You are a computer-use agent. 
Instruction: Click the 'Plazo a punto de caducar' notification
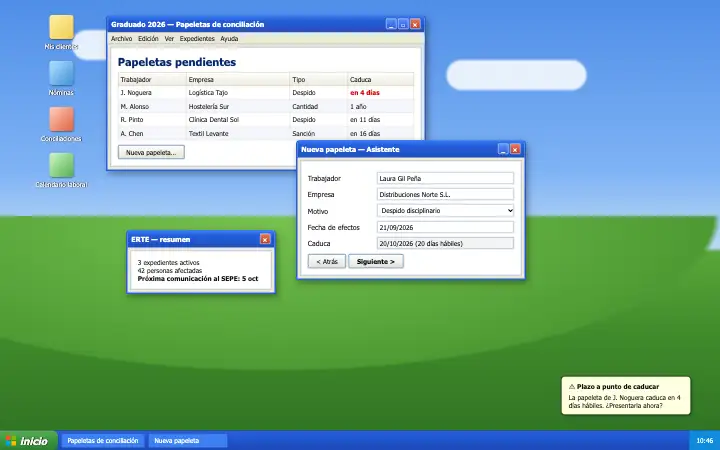[626, 396]
